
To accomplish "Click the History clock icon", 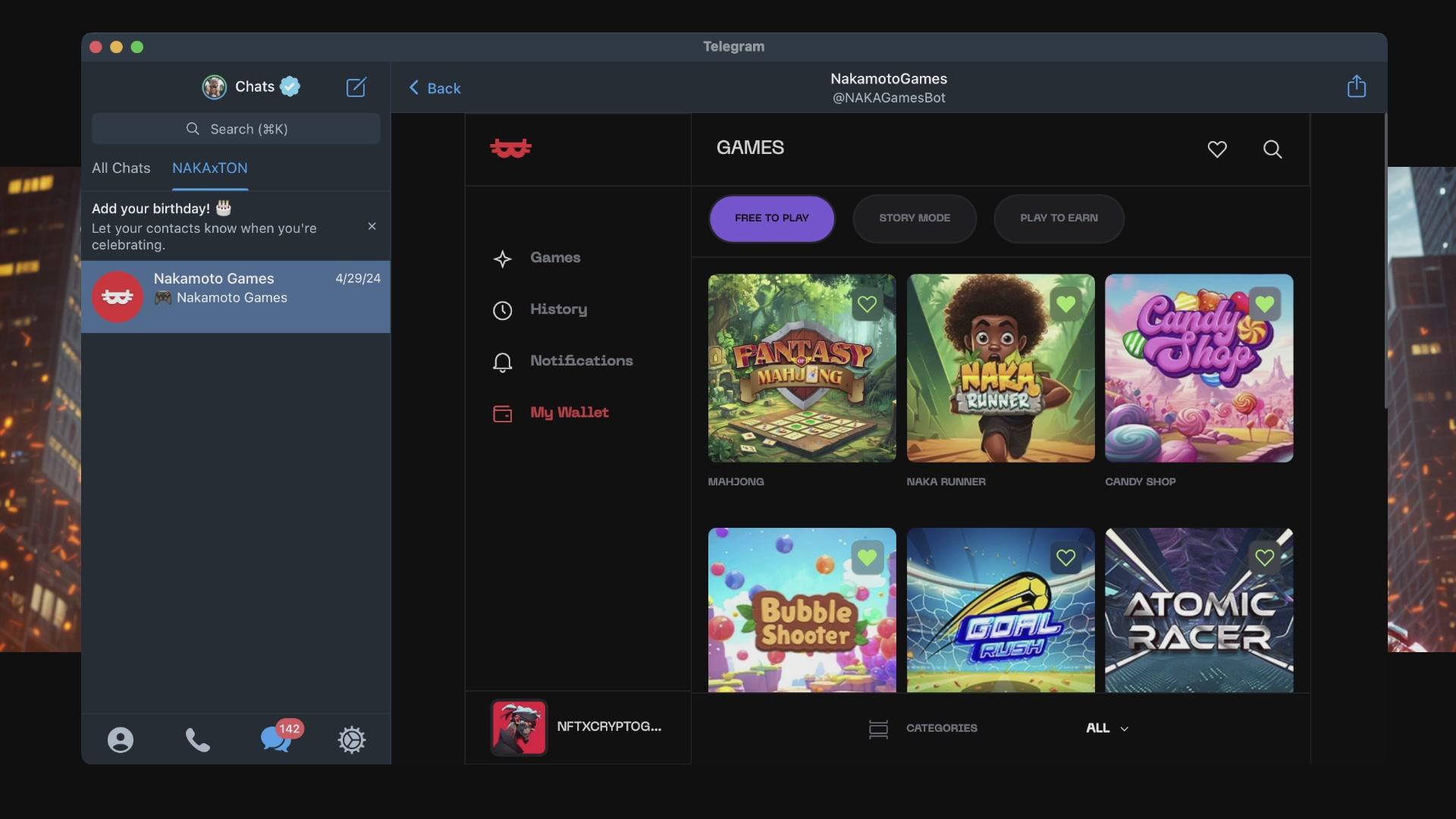I will tap(502, 311).
